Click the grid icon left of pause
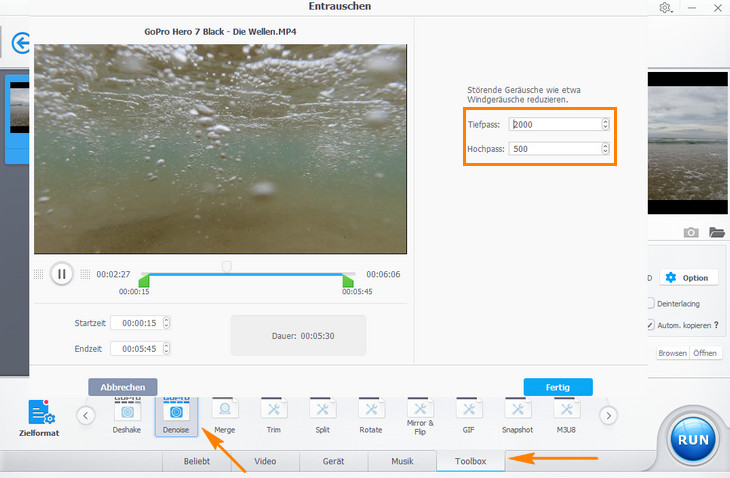The height and width of the screenshot is (478, 730). pyautogui.click(x=39, y=274)
